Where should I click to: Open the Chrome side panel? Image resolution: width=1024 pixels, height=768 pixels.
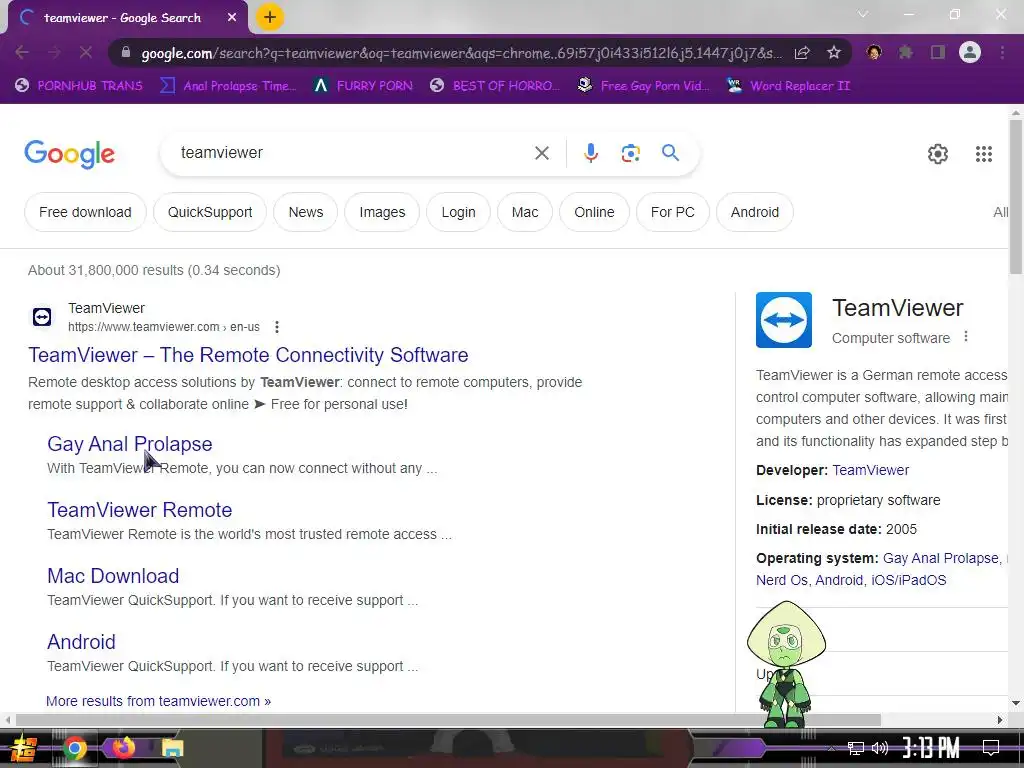(x=938, y=52)
